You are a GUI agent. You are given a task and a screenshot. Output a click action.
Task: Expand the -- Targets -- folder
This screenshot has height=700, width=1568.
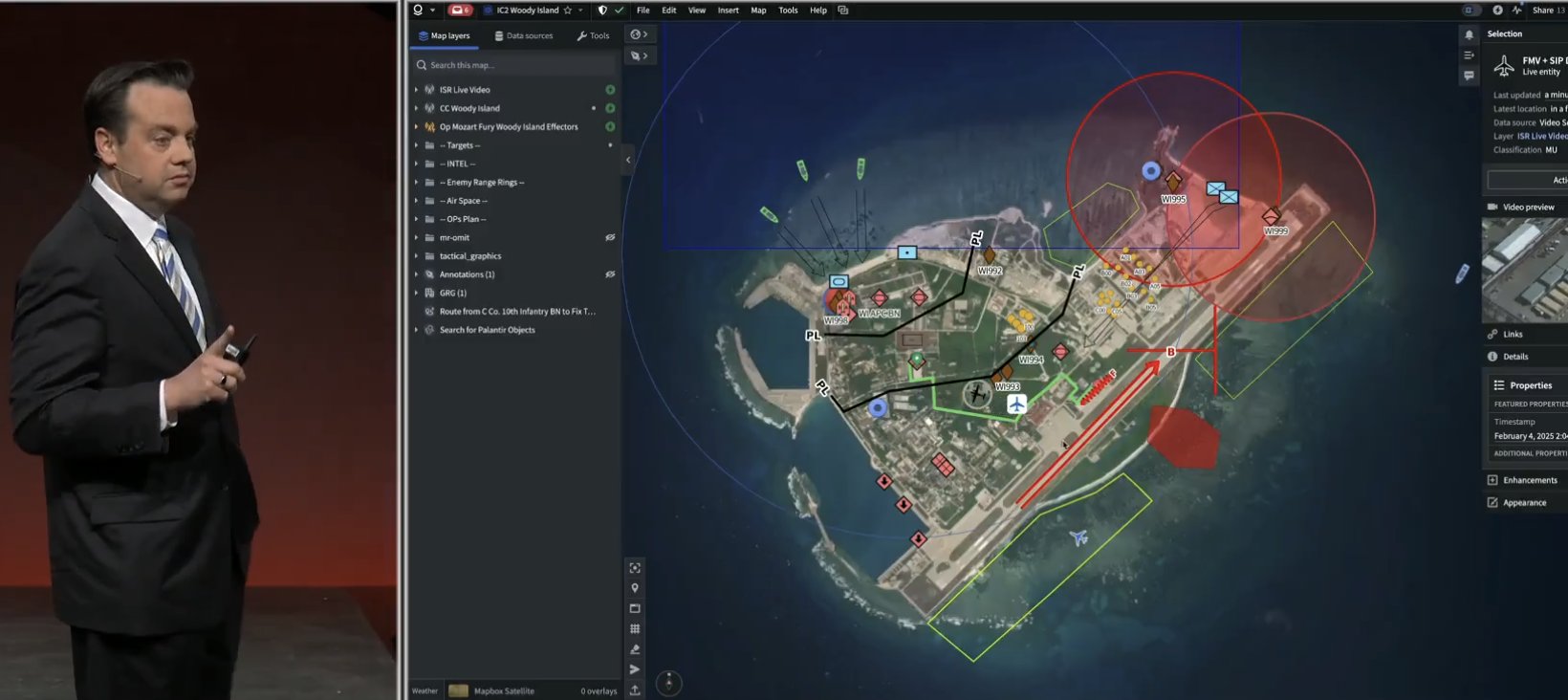point(416,145)
